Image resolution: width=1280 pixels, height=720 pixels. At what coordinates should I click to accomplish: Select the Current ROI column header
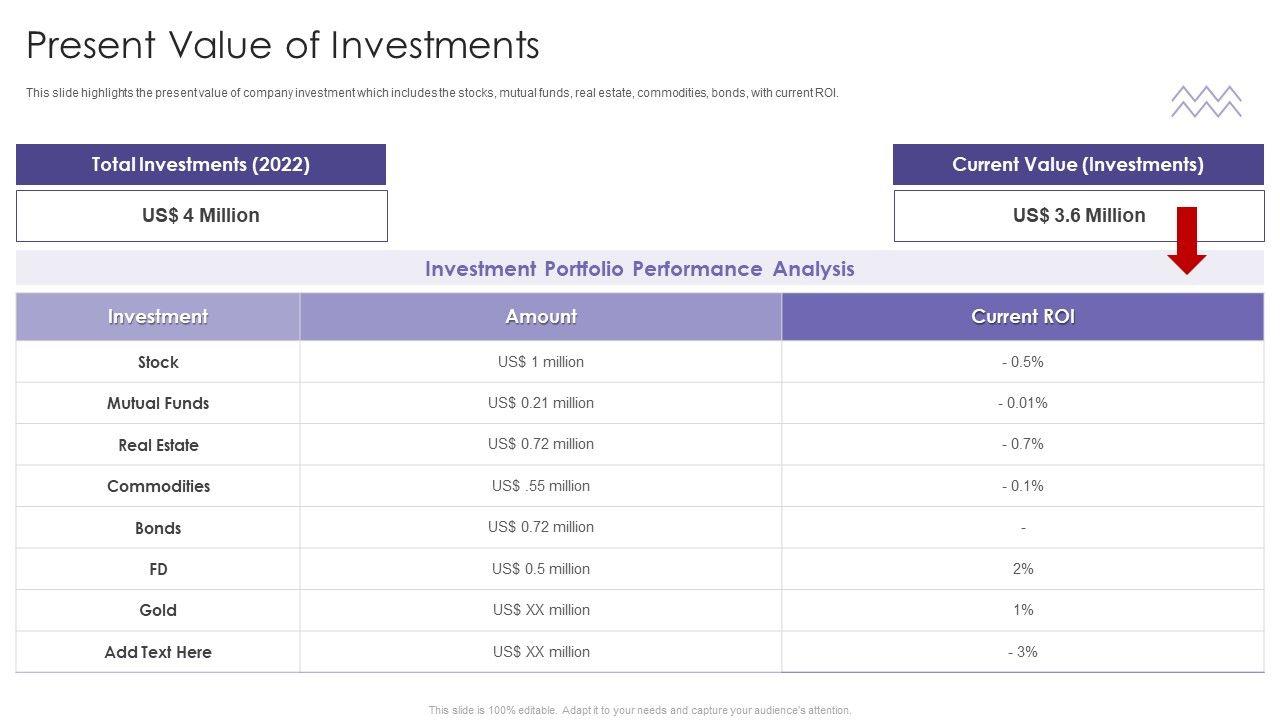(x=1023, y=317)
